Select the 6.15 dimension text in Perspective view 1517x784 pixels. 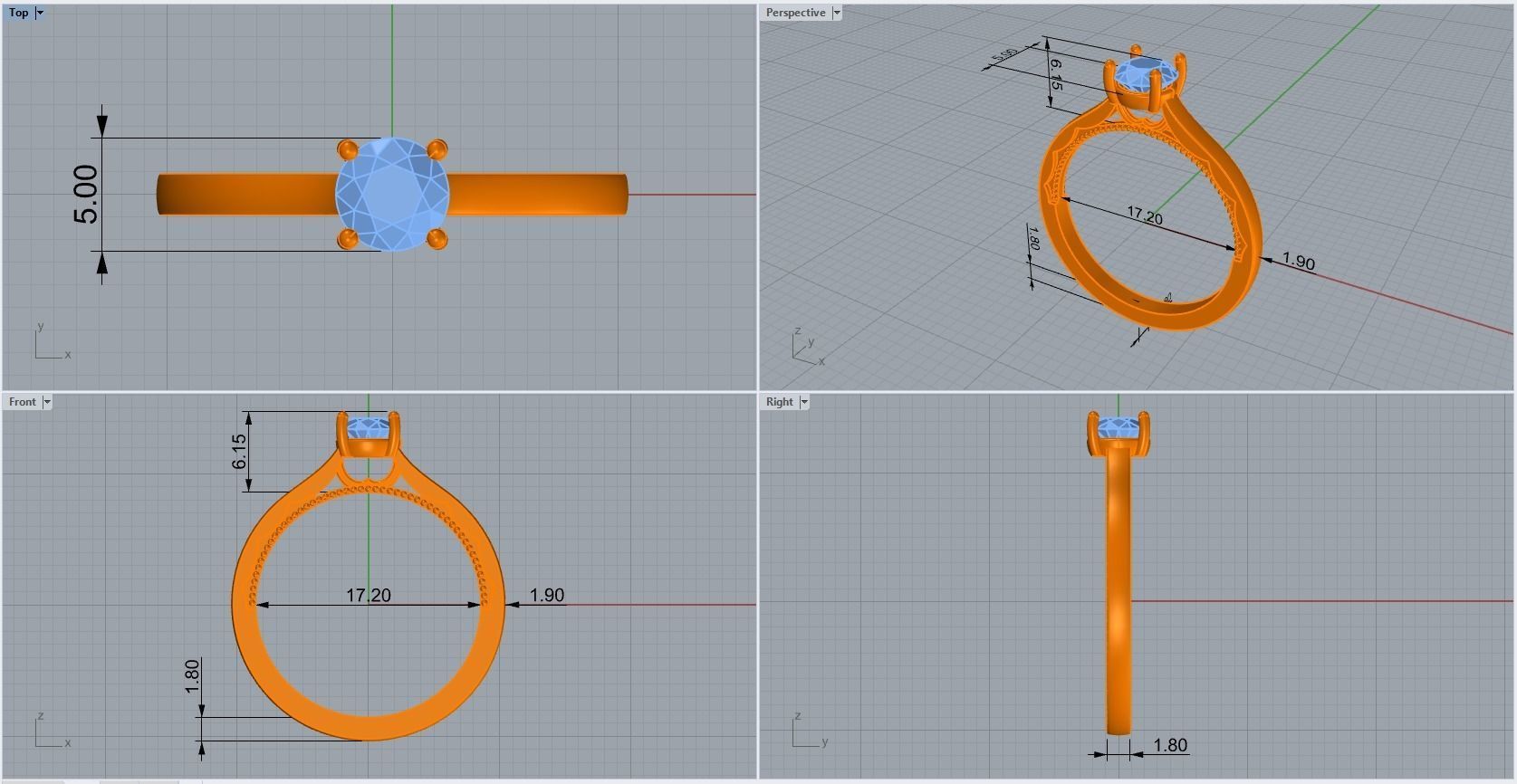point(1056,74)
